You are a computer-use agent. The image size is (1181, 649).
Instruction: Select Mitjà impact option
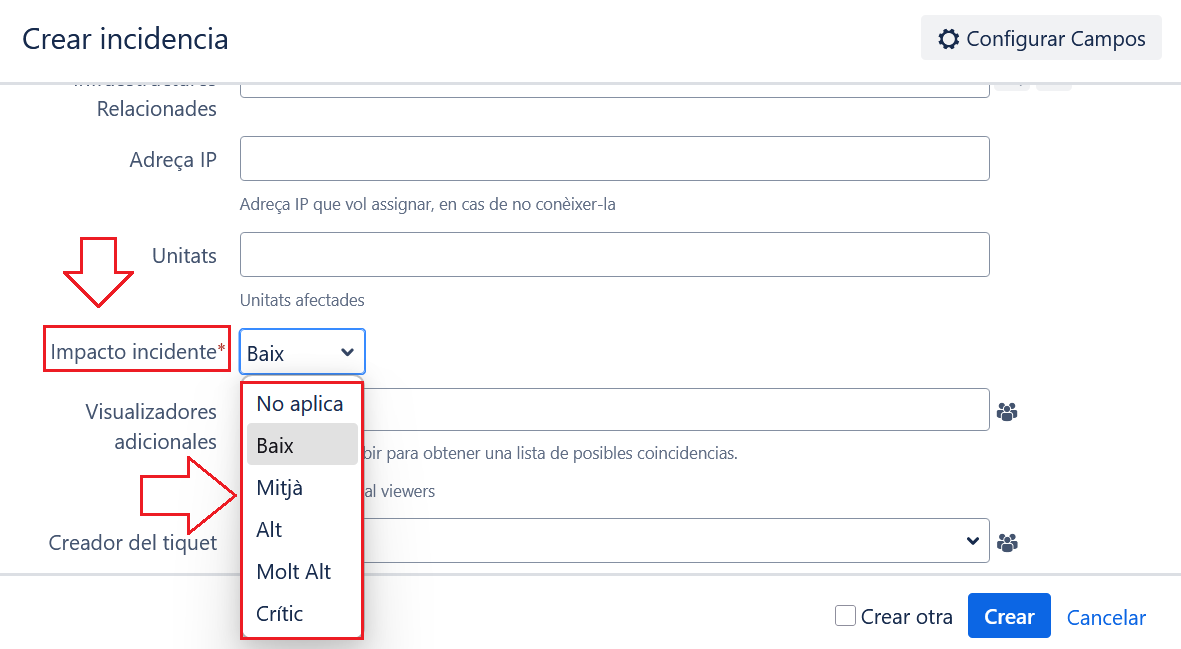pyautogui.click(x=300, y=487)
